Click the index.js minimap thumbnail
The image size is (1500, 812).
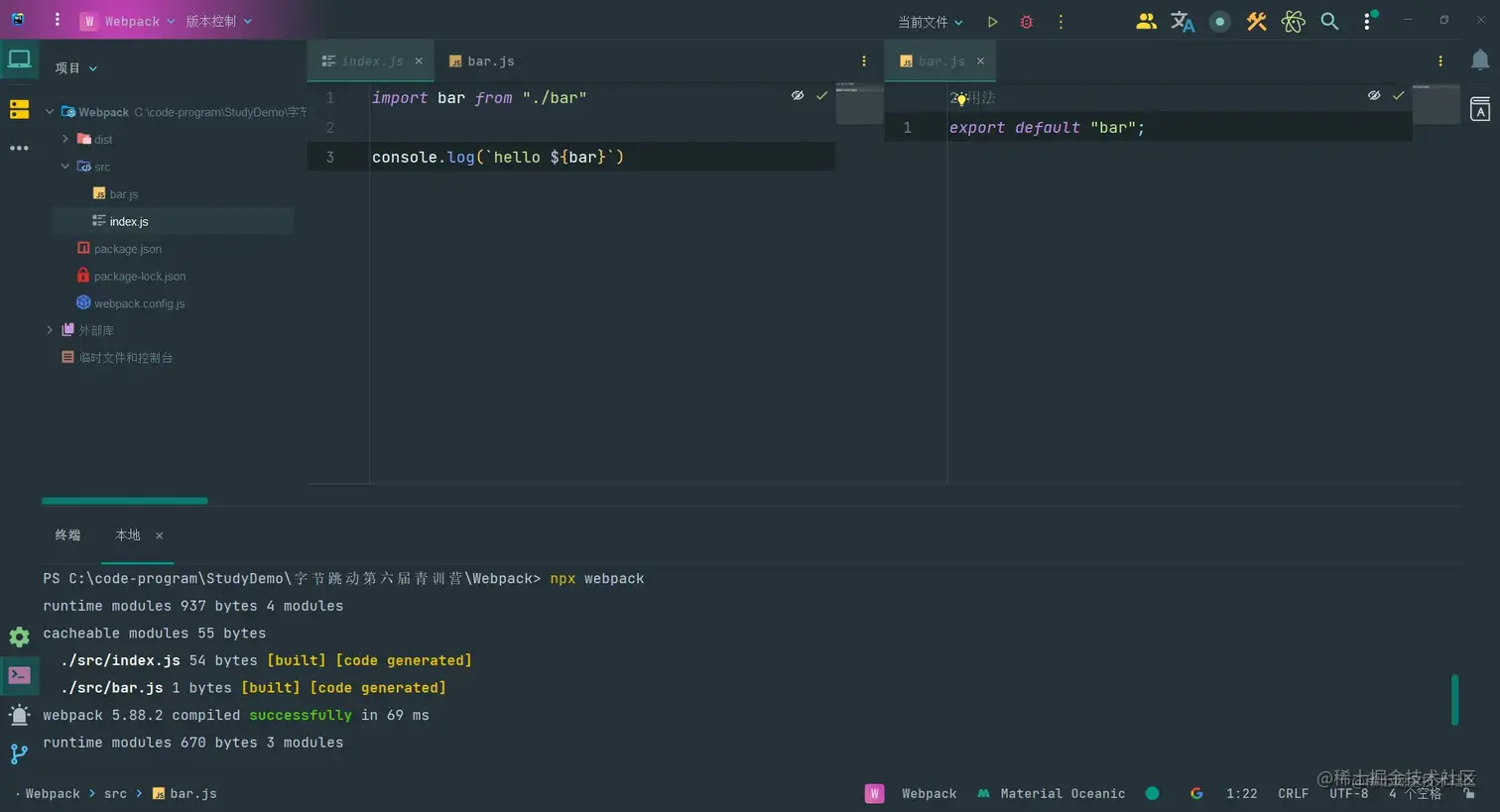click(859, 104)
